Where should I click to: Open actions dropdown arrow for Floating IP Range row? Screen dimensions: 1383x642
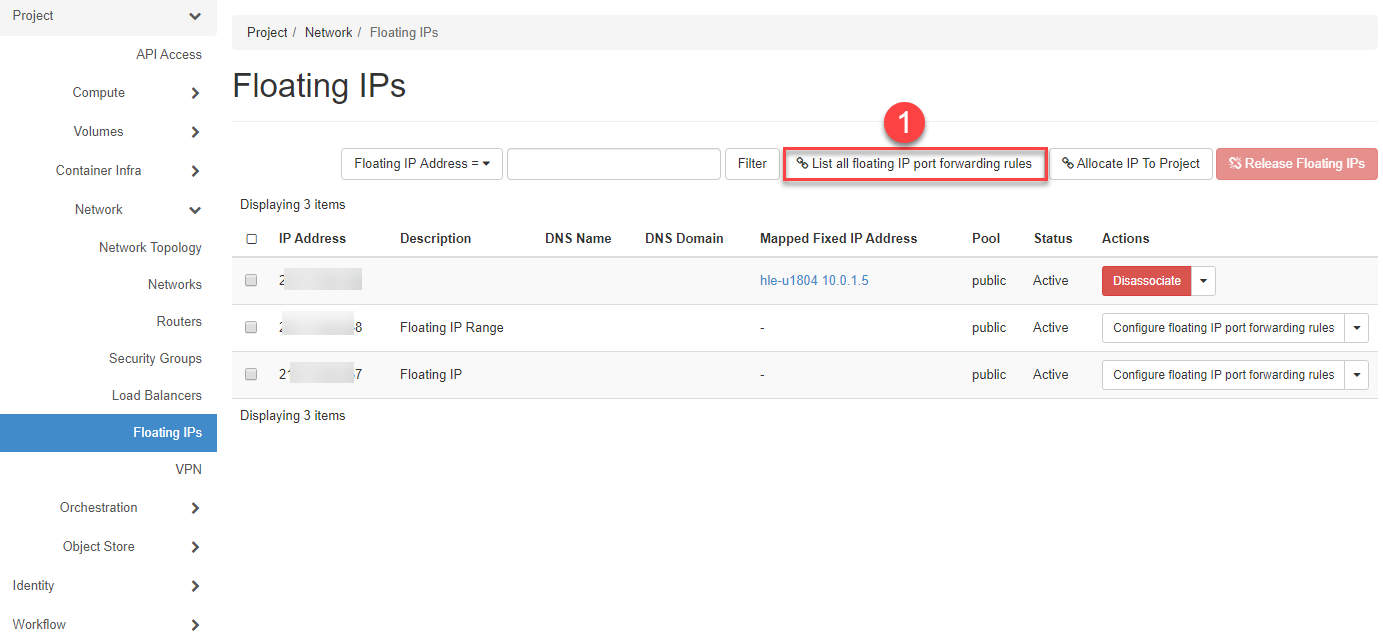tap(1356, 328)
